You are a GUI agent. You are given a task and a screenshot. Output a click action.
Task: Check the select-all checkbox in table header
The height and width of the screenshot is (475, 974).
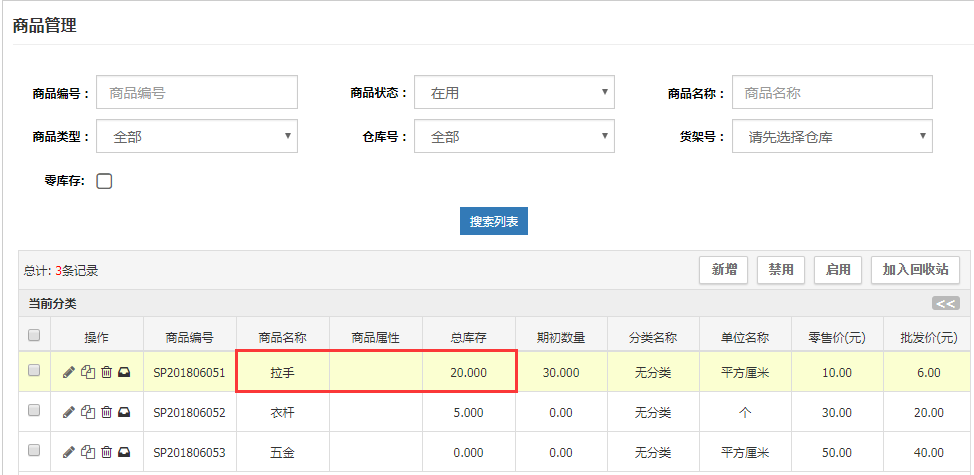(34, 335)
